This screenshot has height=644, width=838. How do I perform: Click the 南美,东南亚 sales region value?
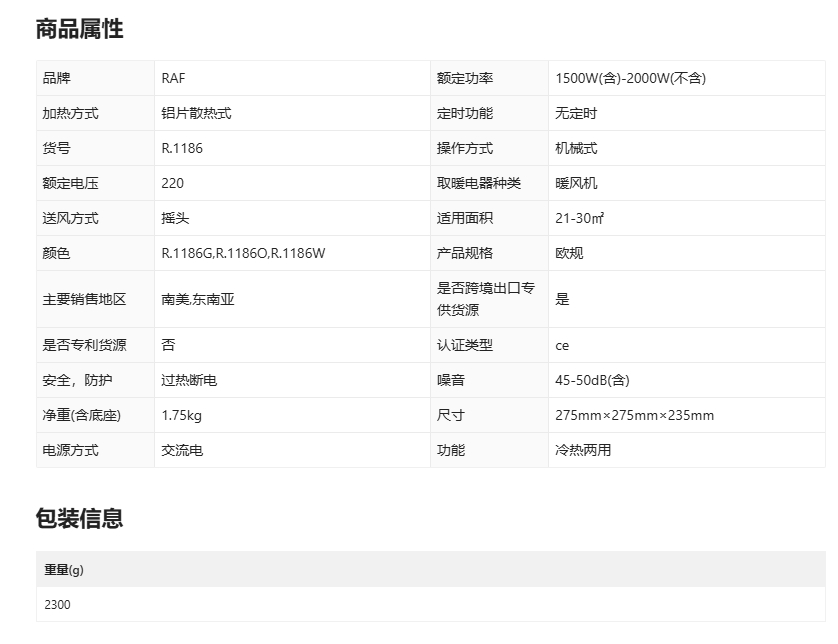198,299
